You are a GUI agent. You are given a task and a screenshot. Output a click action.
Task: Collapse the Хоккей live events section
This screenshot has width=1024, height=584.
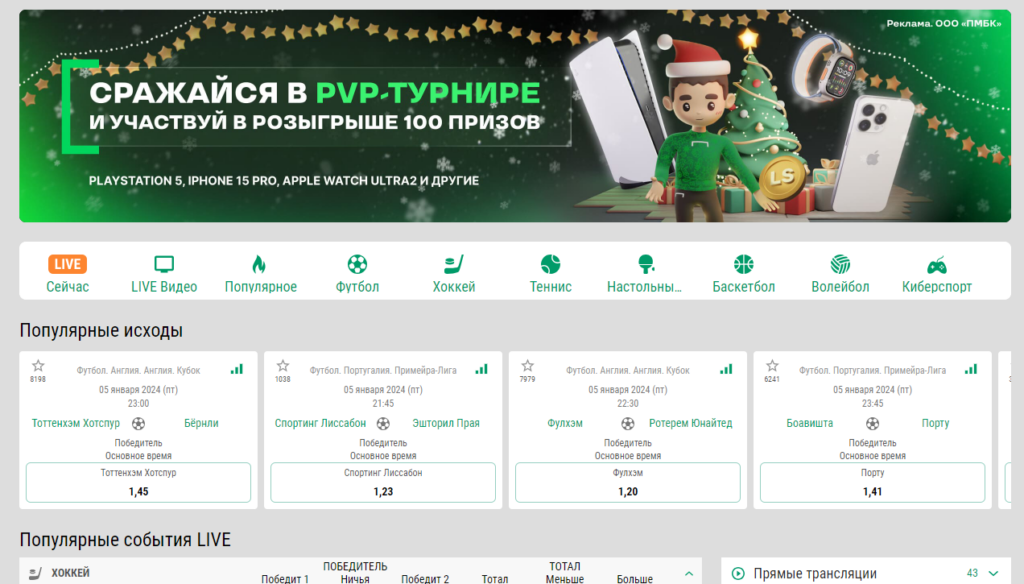coord(689,574)
